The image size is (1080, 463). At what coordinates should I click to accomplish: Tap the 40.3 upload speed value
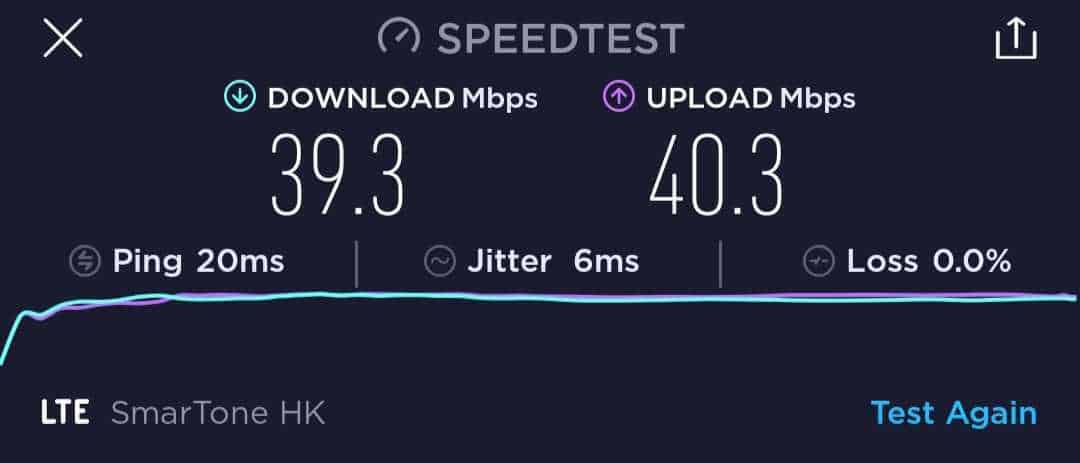[716, 176]
